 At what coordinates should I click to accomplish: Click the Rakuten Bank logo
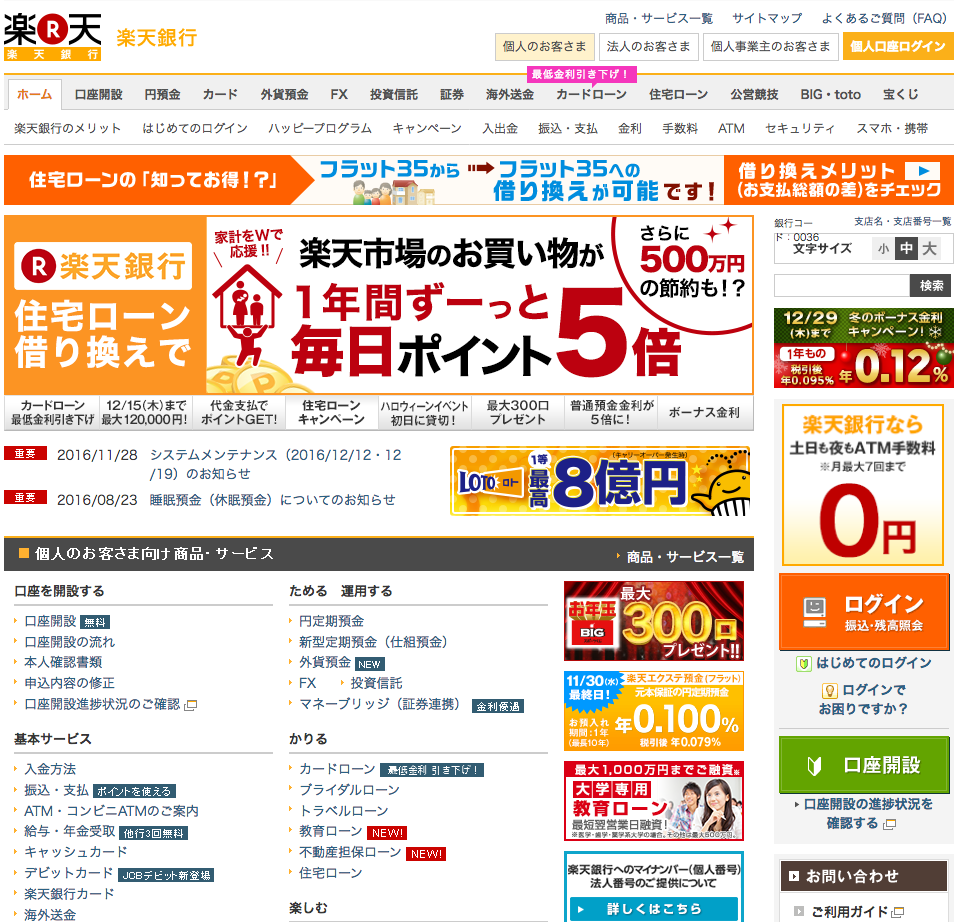click(52, 37)
